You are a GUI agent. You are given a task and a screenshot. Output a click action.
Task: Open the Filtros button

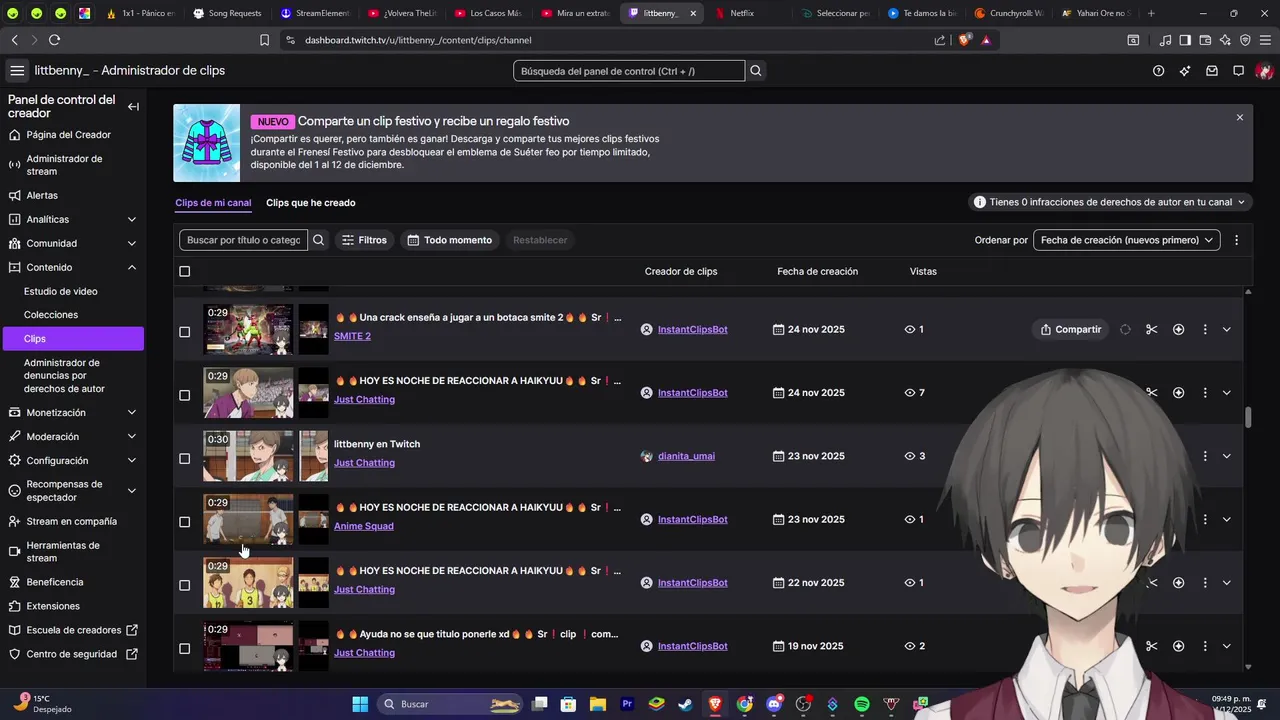(x=363, y=240)
